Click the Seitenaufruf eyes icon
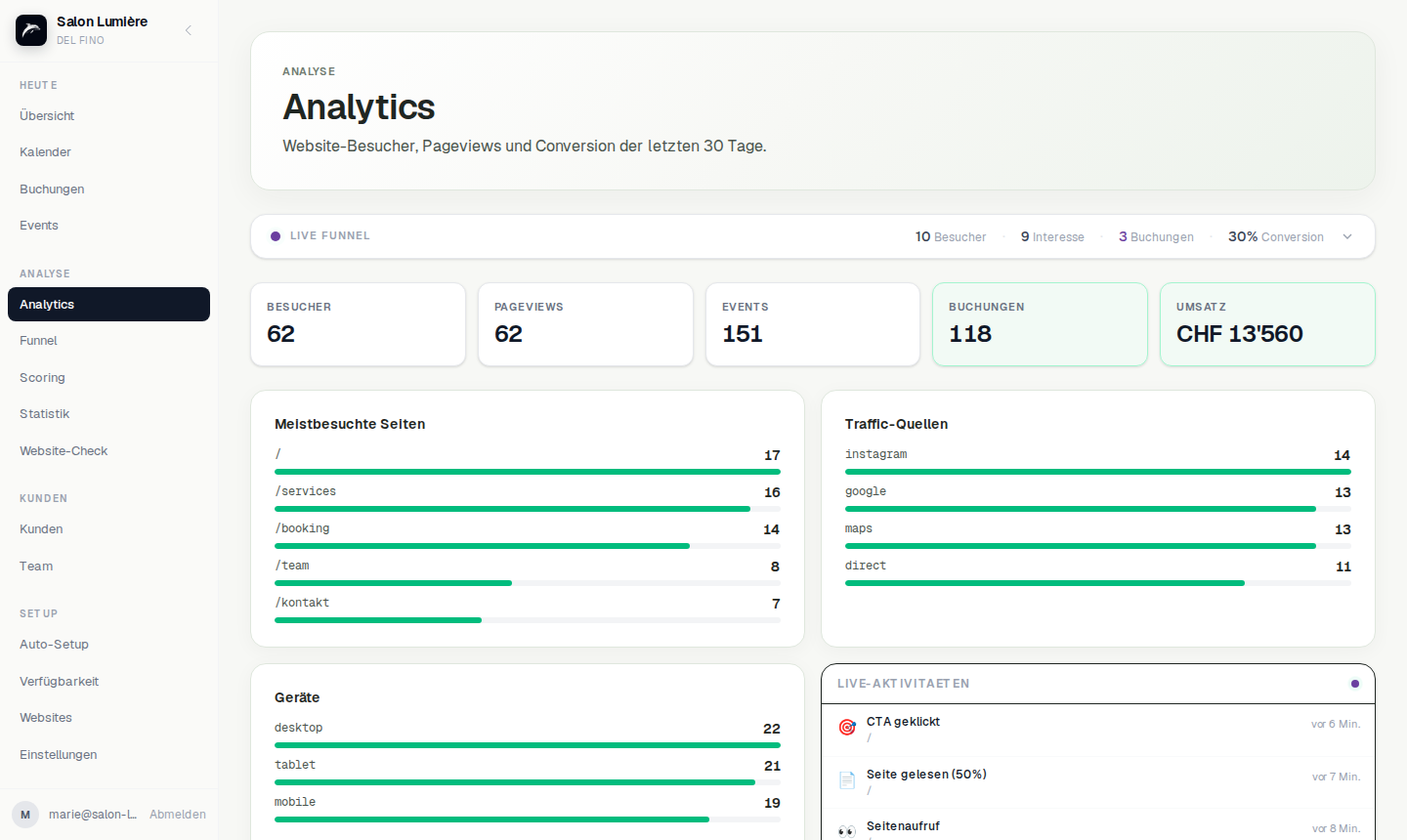The image size is (1407, 840). click(847, 831)
